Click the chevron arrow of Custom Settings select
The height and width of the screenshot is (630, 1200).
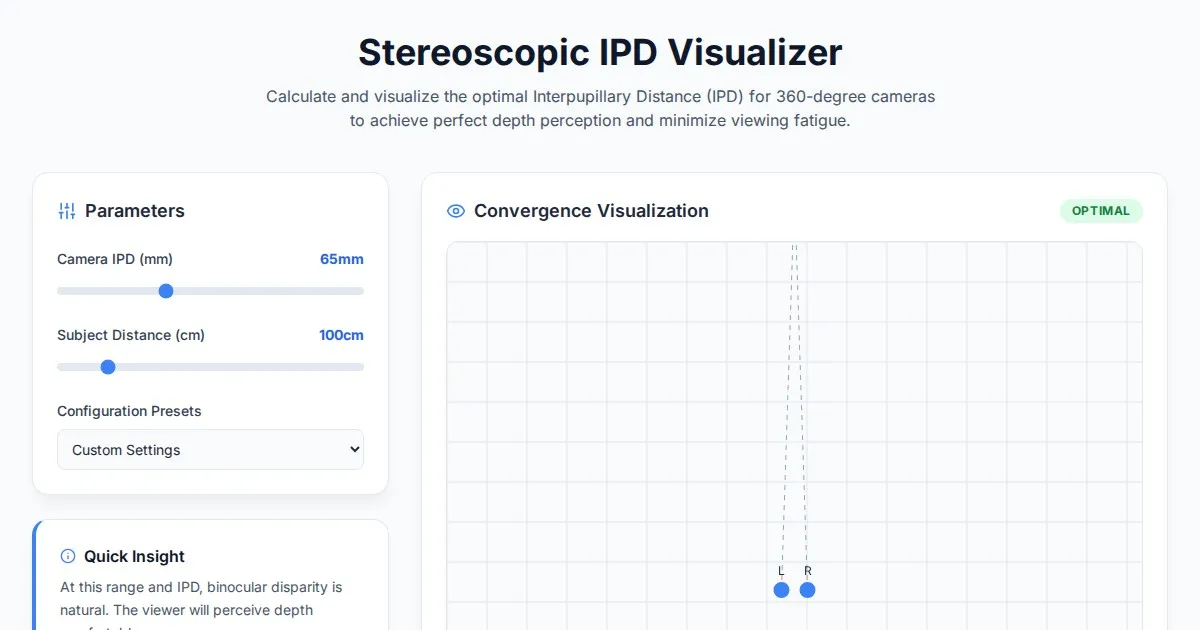click(353, 450)
